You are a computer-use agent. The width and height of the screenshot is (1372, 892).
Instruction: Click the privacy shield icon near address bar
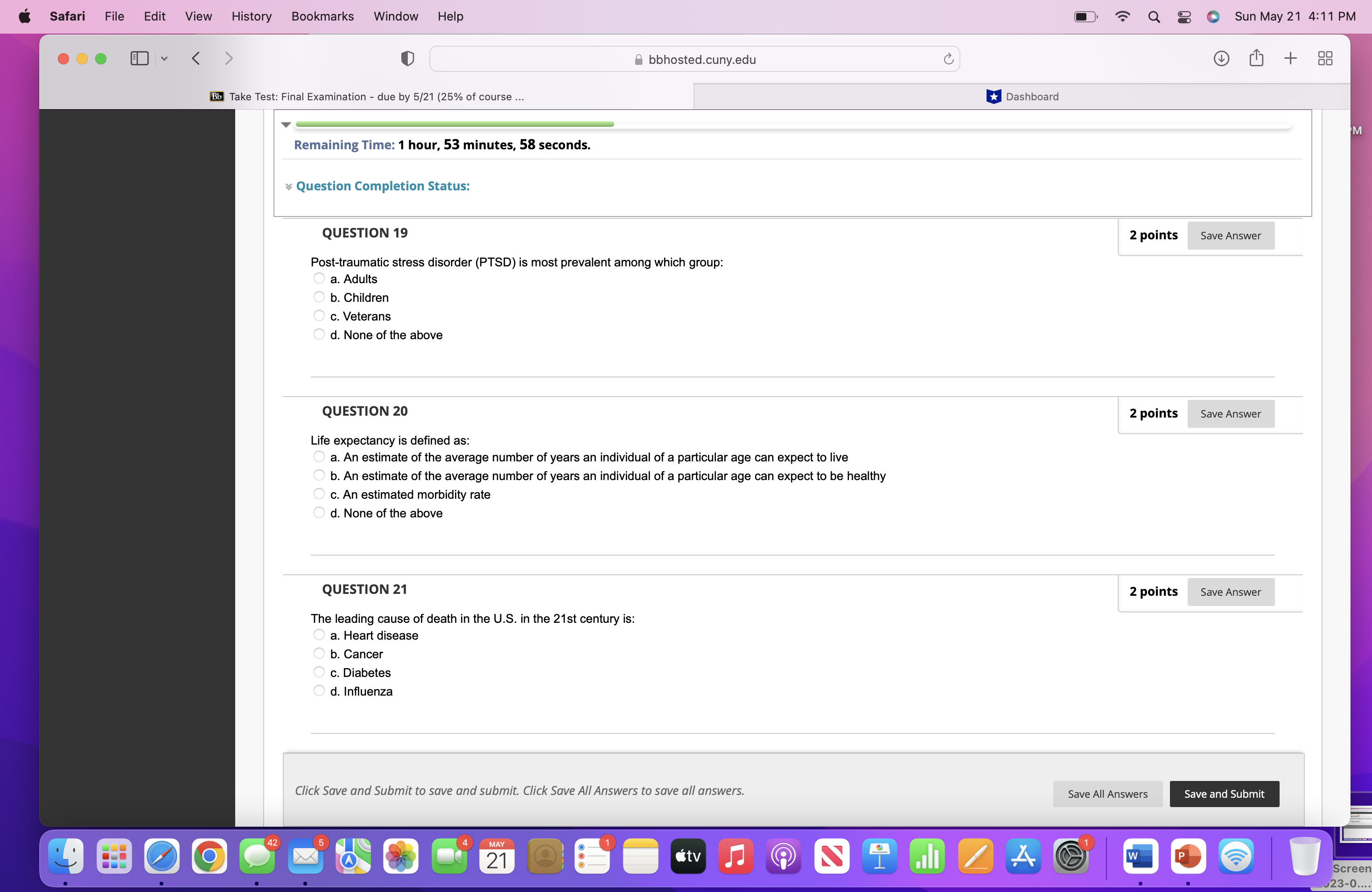coord(407,58)
